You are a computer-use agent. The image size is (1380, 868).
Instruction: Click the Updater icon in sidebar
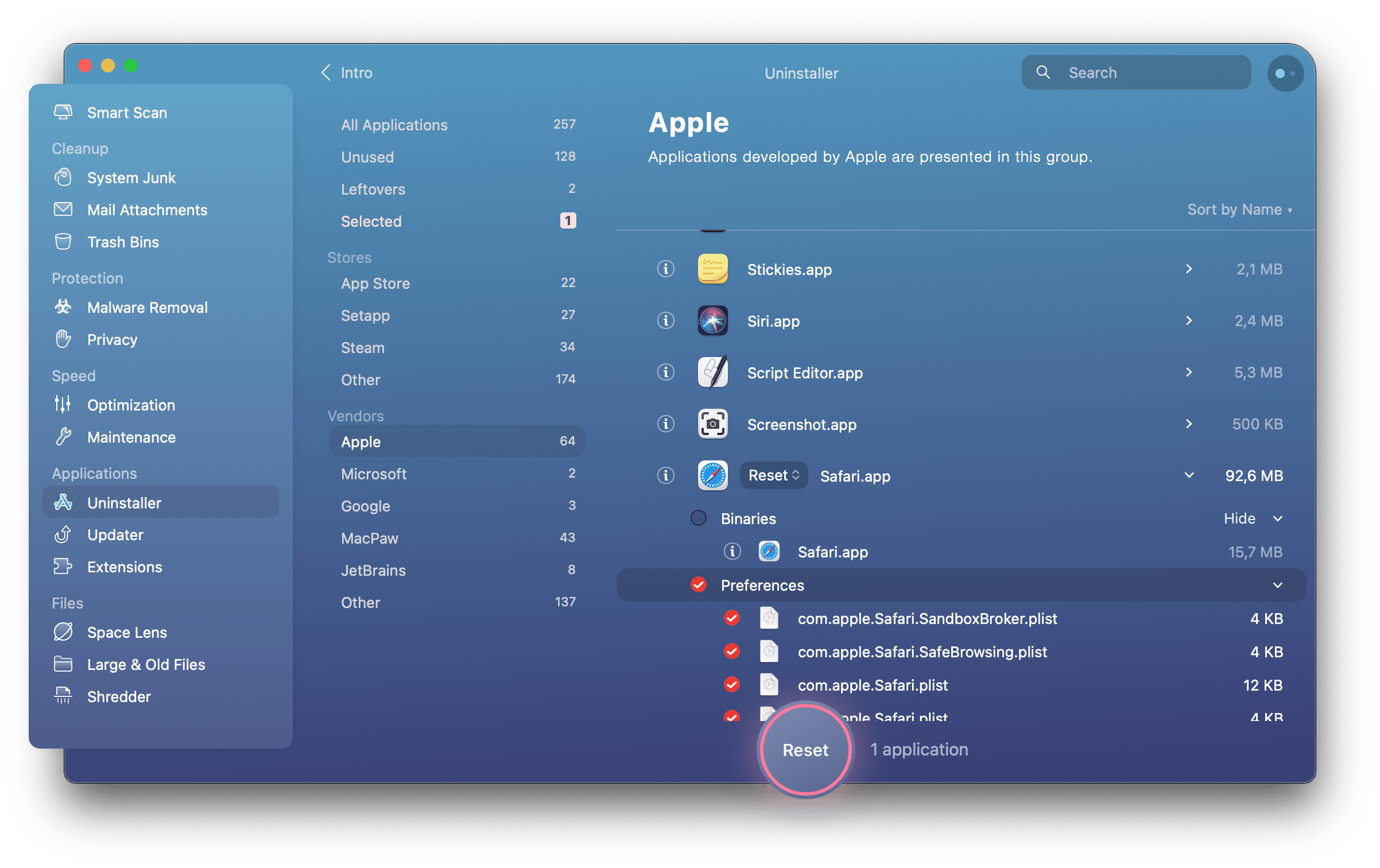click(x=63, y=534)
